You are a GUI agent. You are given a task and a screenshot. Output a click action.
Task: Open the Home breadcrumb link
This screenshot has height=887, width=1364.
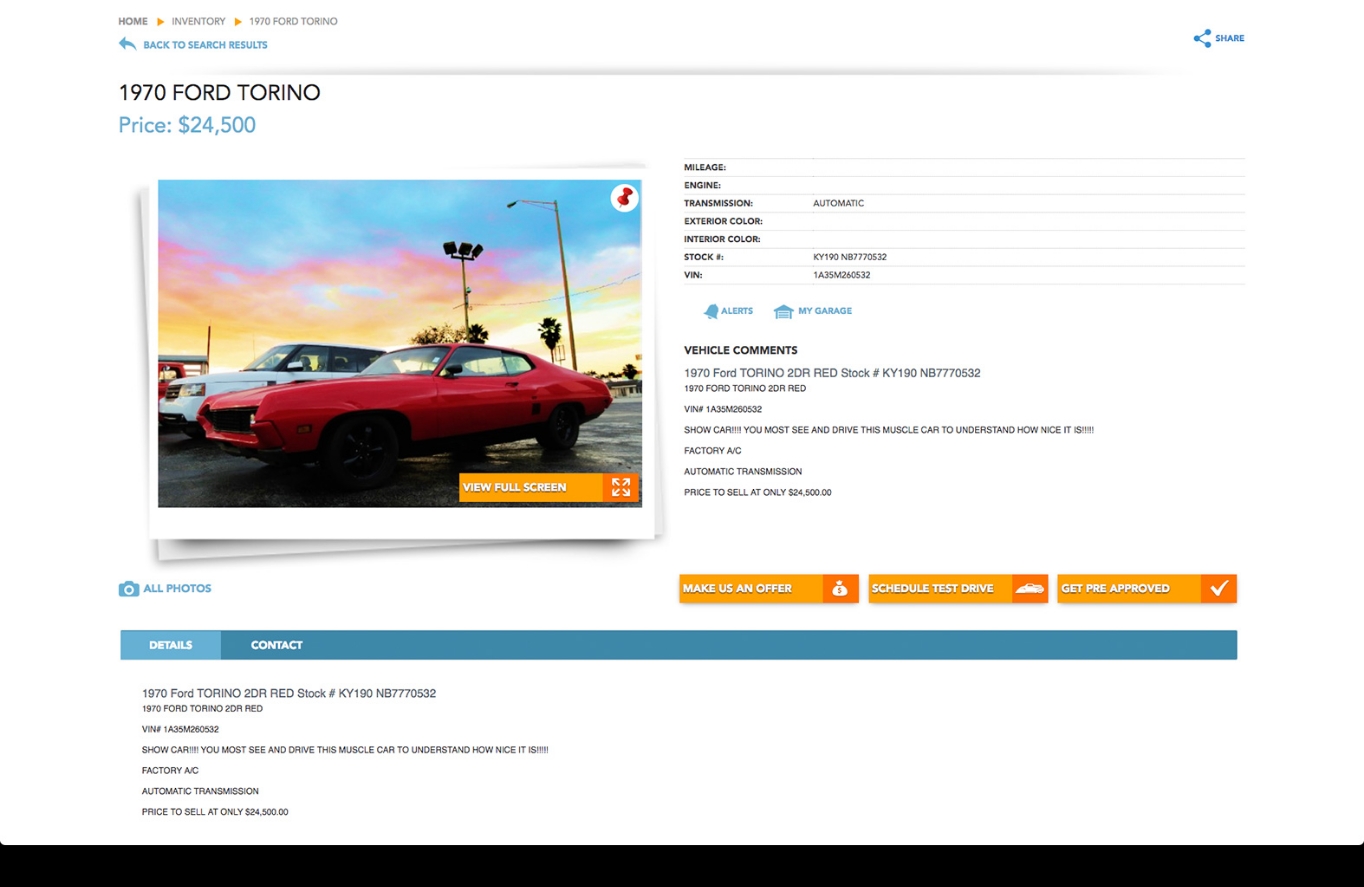click(x=133, y=21)
